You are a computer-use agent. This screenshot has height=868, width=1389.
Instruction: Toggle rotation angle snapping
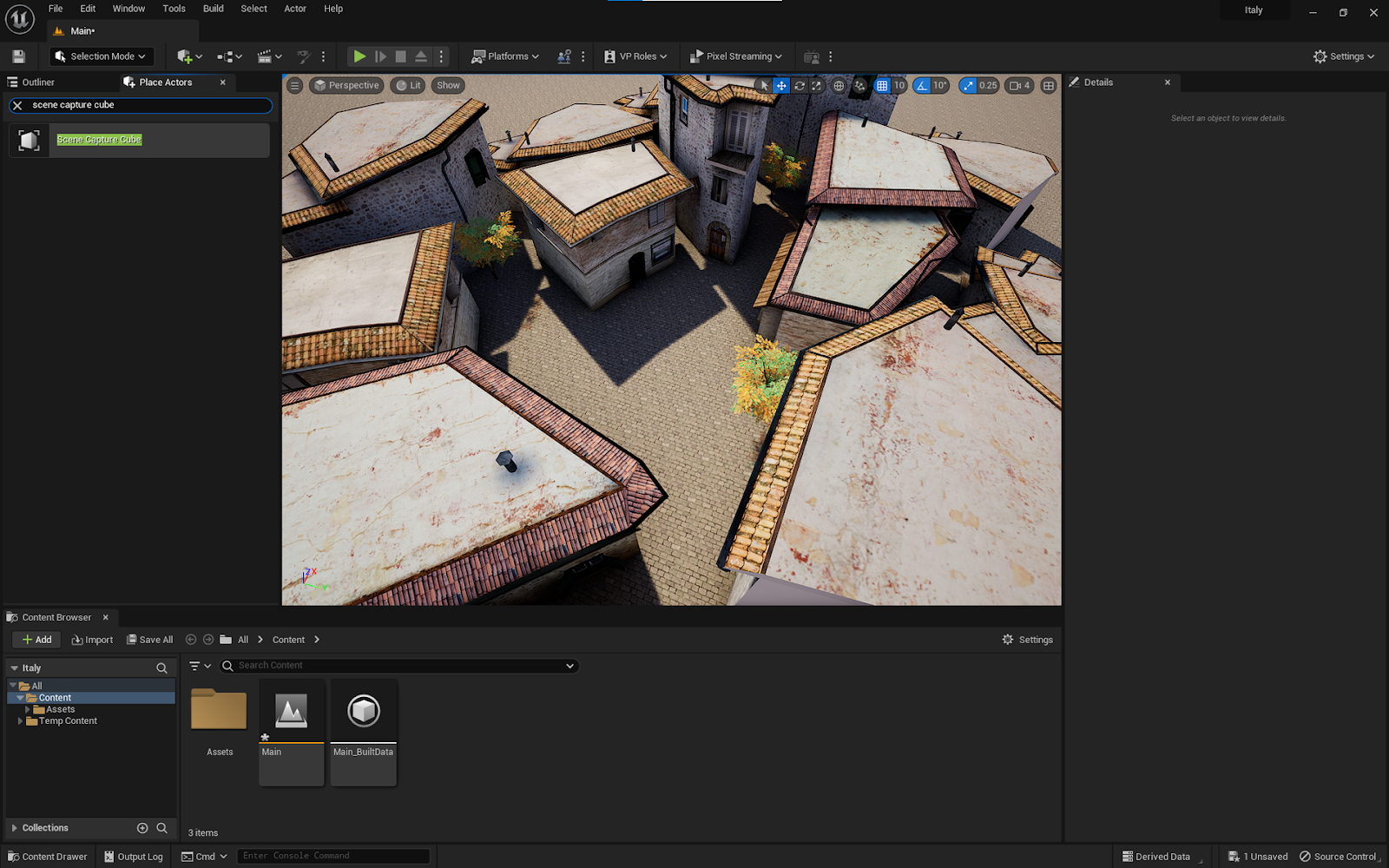[x=922, y=85]
